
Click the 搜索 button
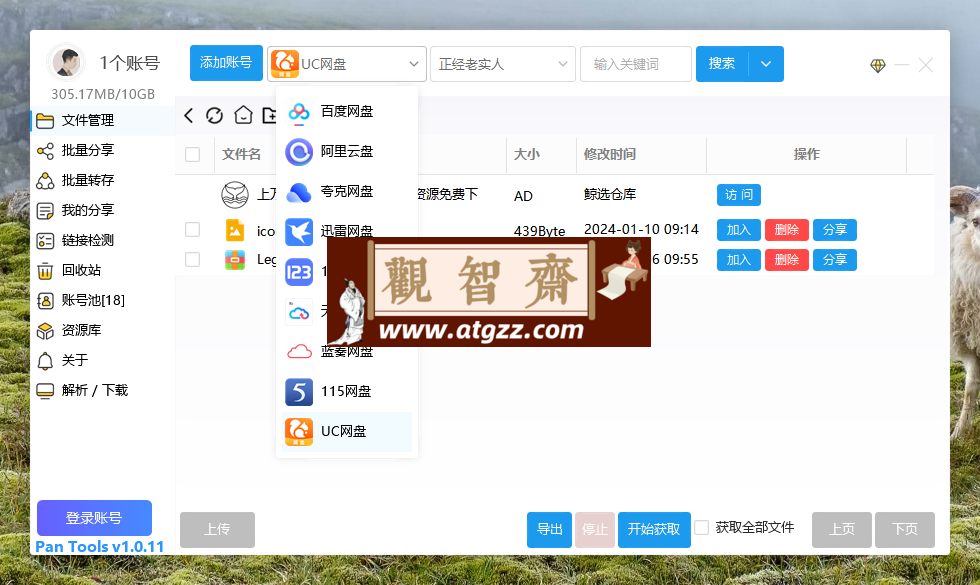click(x=722, y=64)
